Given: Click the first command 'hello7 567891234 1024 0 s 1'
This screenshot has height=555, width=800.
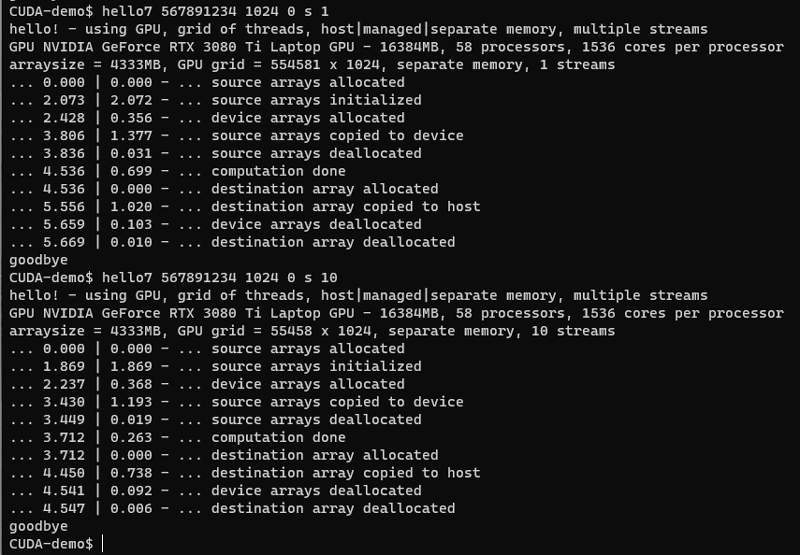Looking at the screenshot, I should point(215,11).
